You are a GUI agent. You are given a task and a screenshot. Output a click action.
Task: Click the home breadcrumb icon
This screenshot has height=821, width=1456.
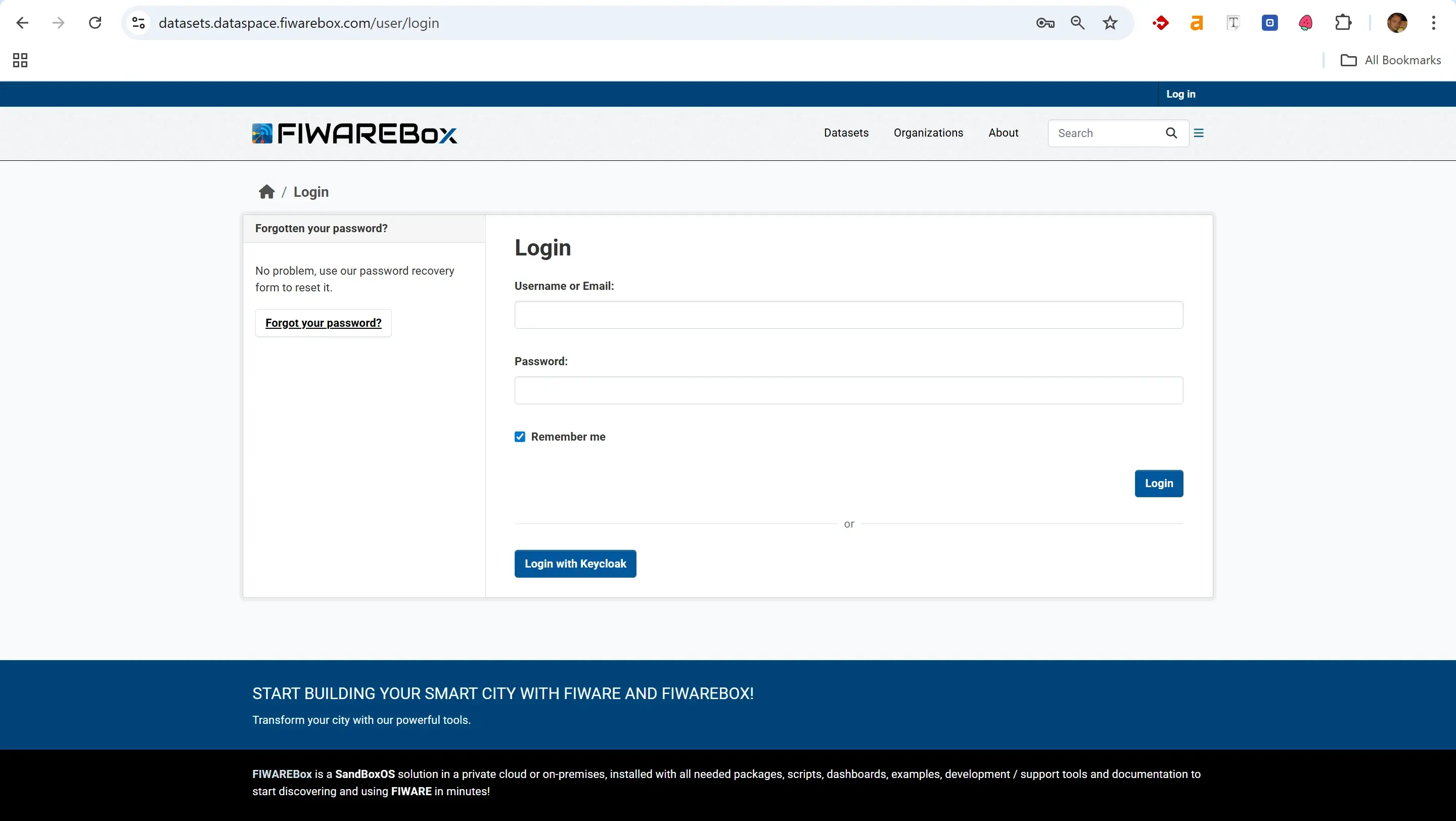pos(266,192)
